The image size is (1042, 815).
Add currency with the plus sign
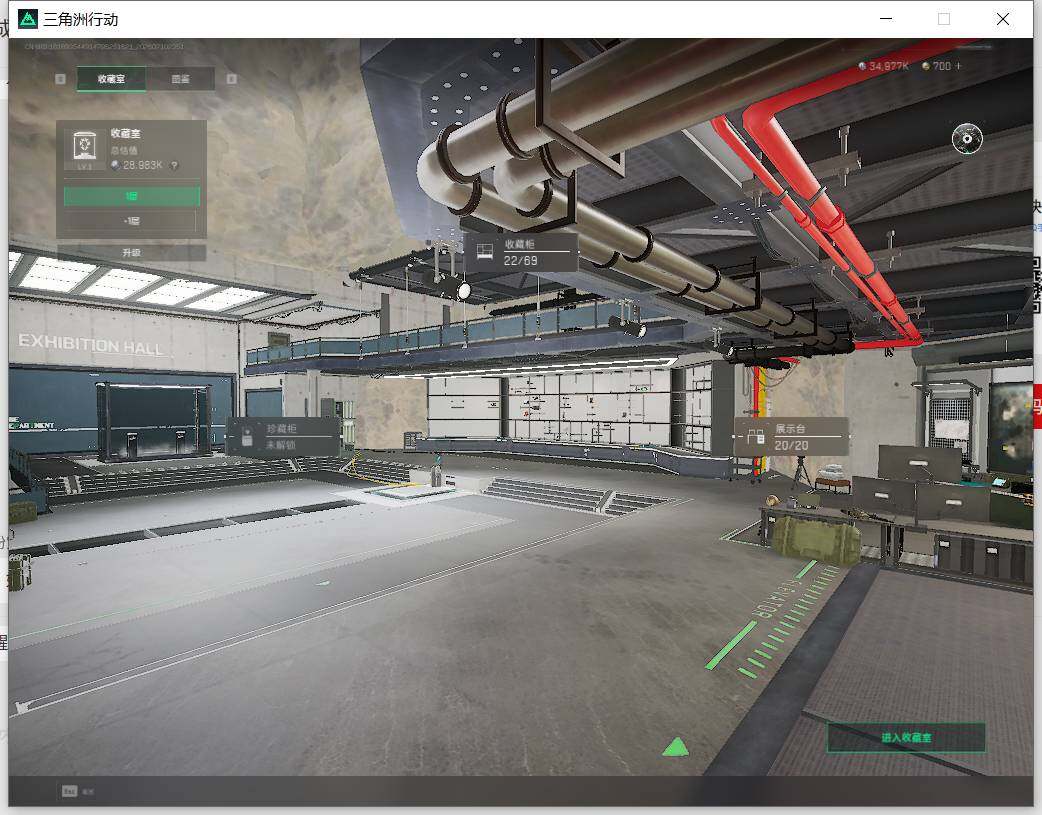[958, 66]
